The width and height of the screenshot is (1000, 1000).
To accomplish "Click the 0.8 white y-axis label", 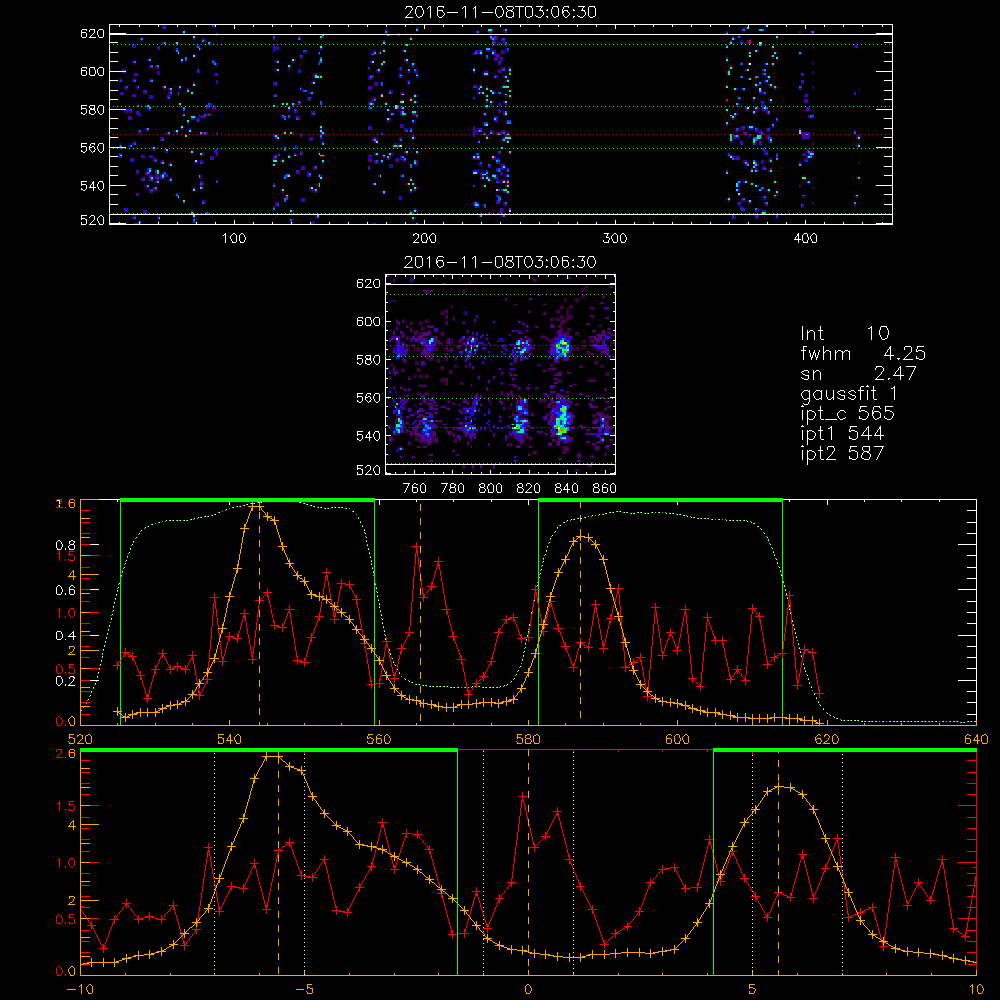I will click(x=65, y=545).
